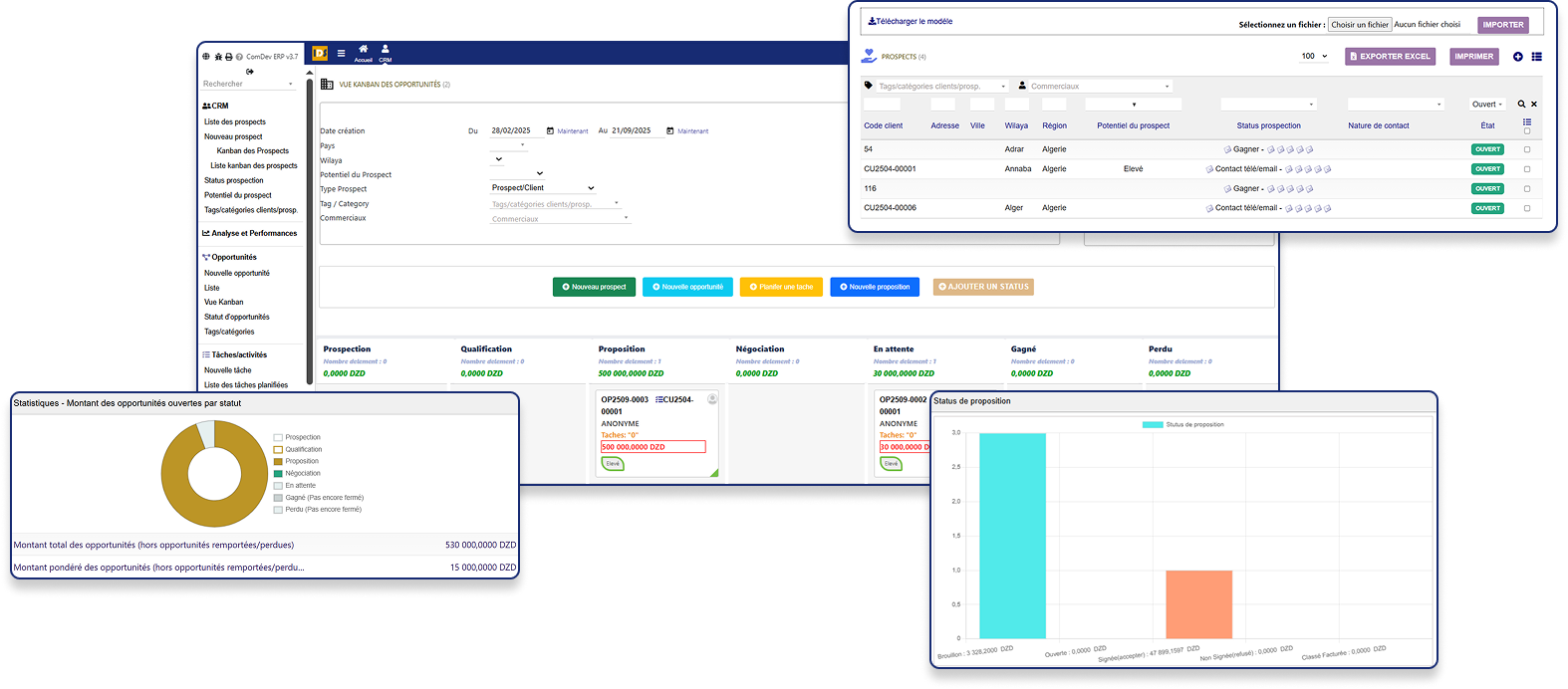1568x689 pixels.
Task: Check the checkbox for client 116 row
Action: pyautogui.click(x=1527, y=188)
